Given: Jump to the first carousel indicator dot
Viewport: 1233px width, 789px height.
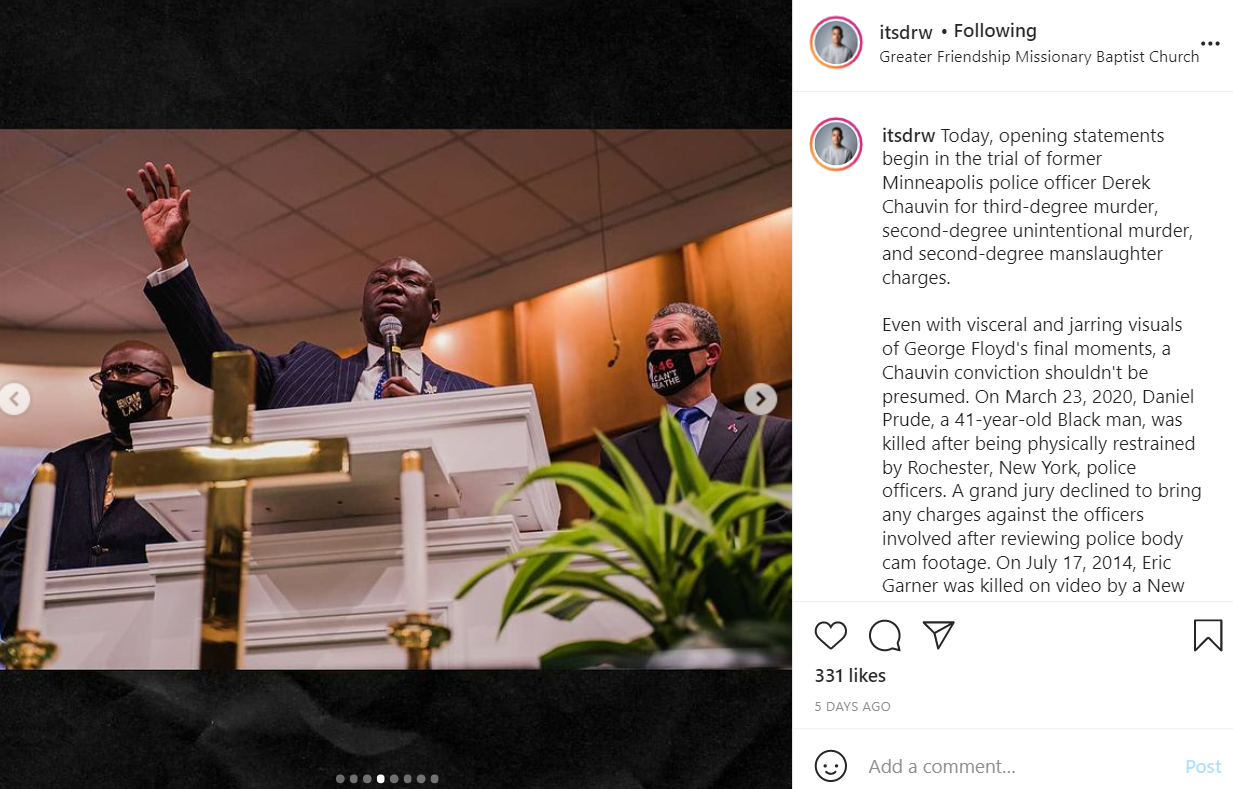Looking at the screenshot, I should (341, 778).
